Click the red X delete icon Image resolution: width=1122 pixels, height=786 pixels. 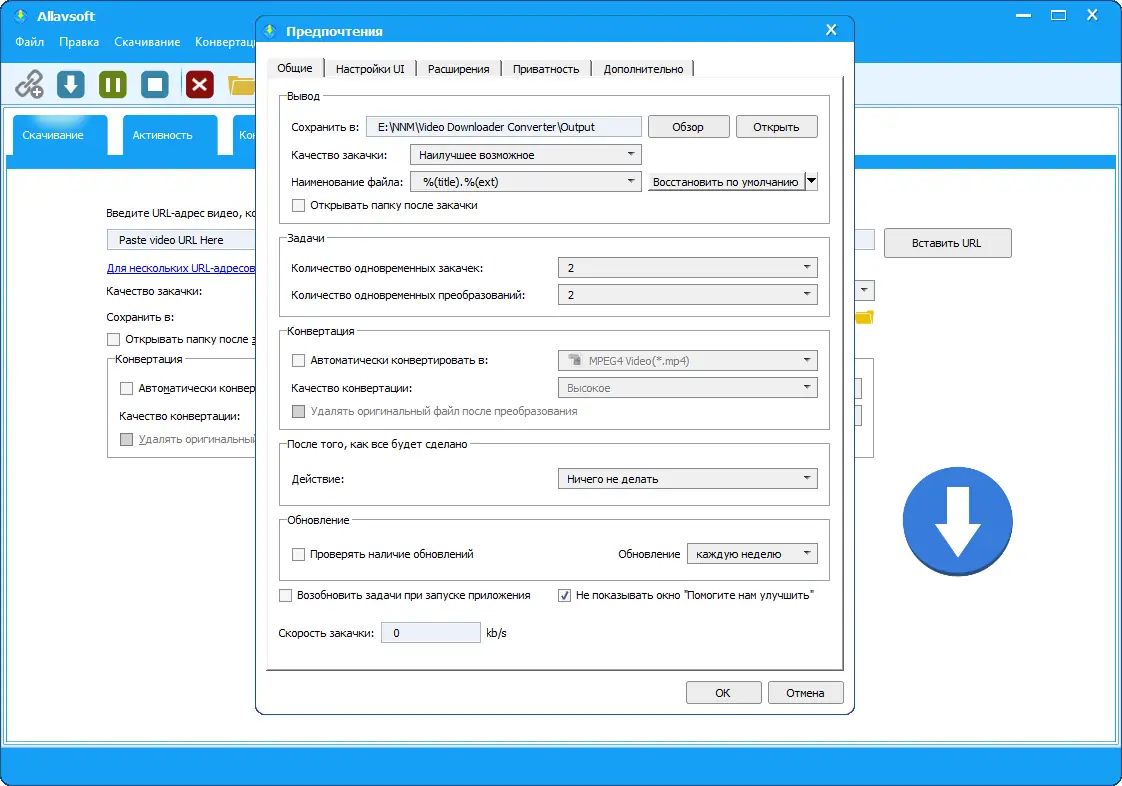point(198,84)
